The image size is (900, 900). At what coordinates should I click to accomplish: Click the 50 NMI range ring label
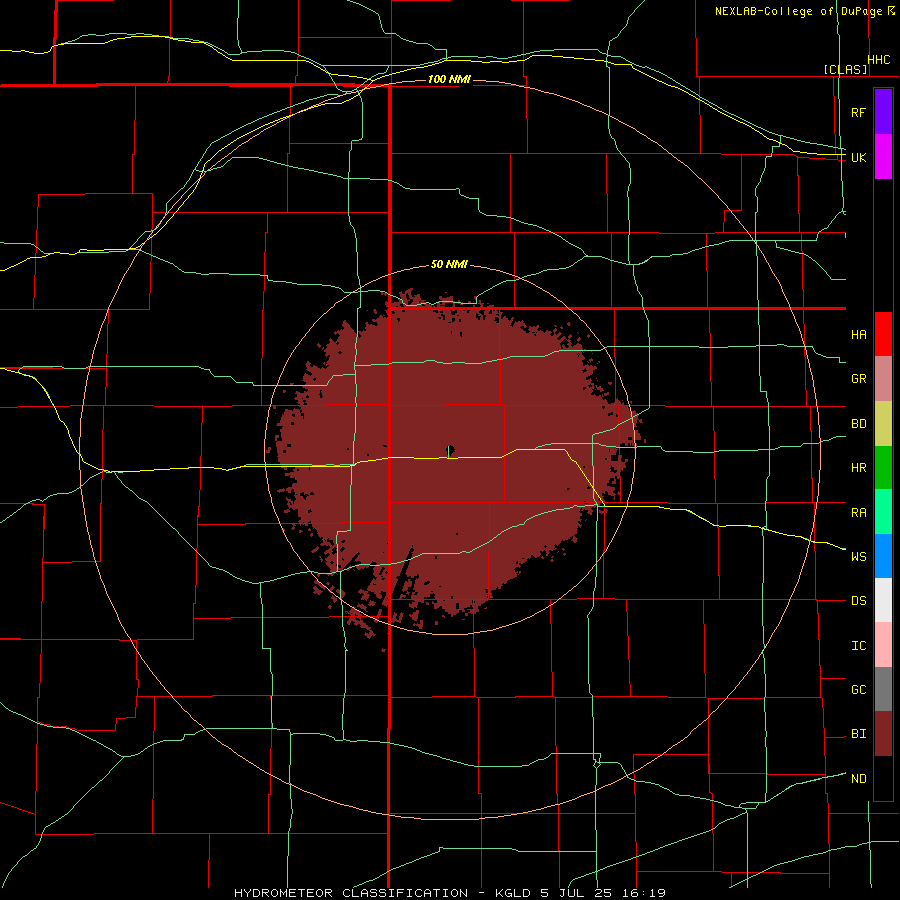pyautogui.click(x=449, y=264)
